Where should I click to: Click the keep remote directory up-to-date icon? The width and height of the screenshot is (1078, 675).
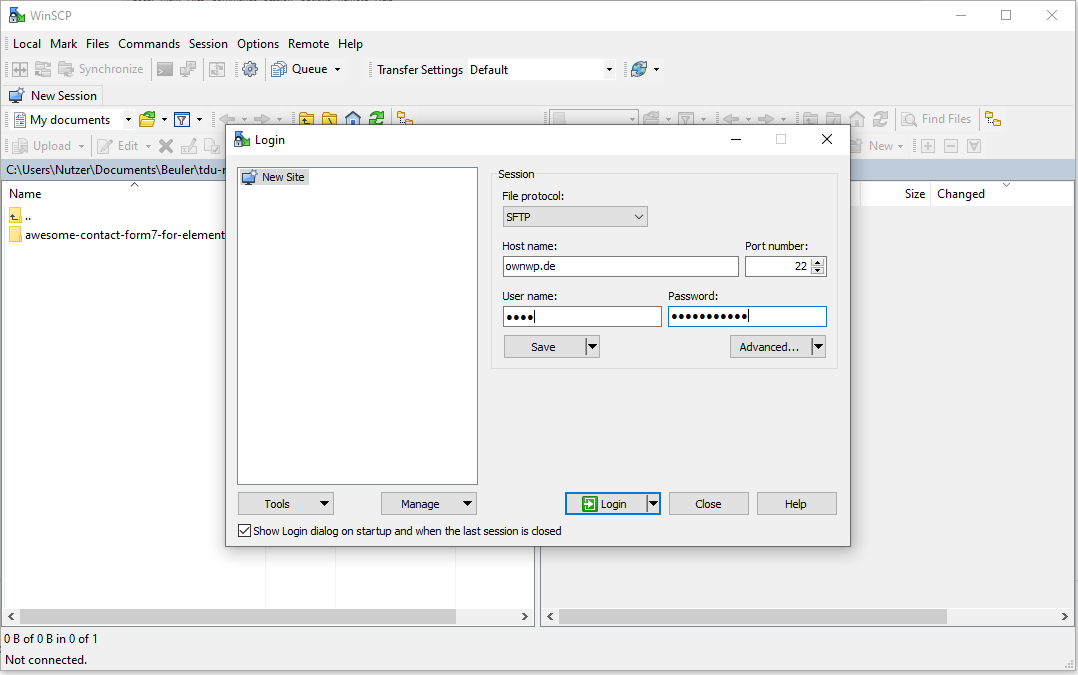coord(217,69)
